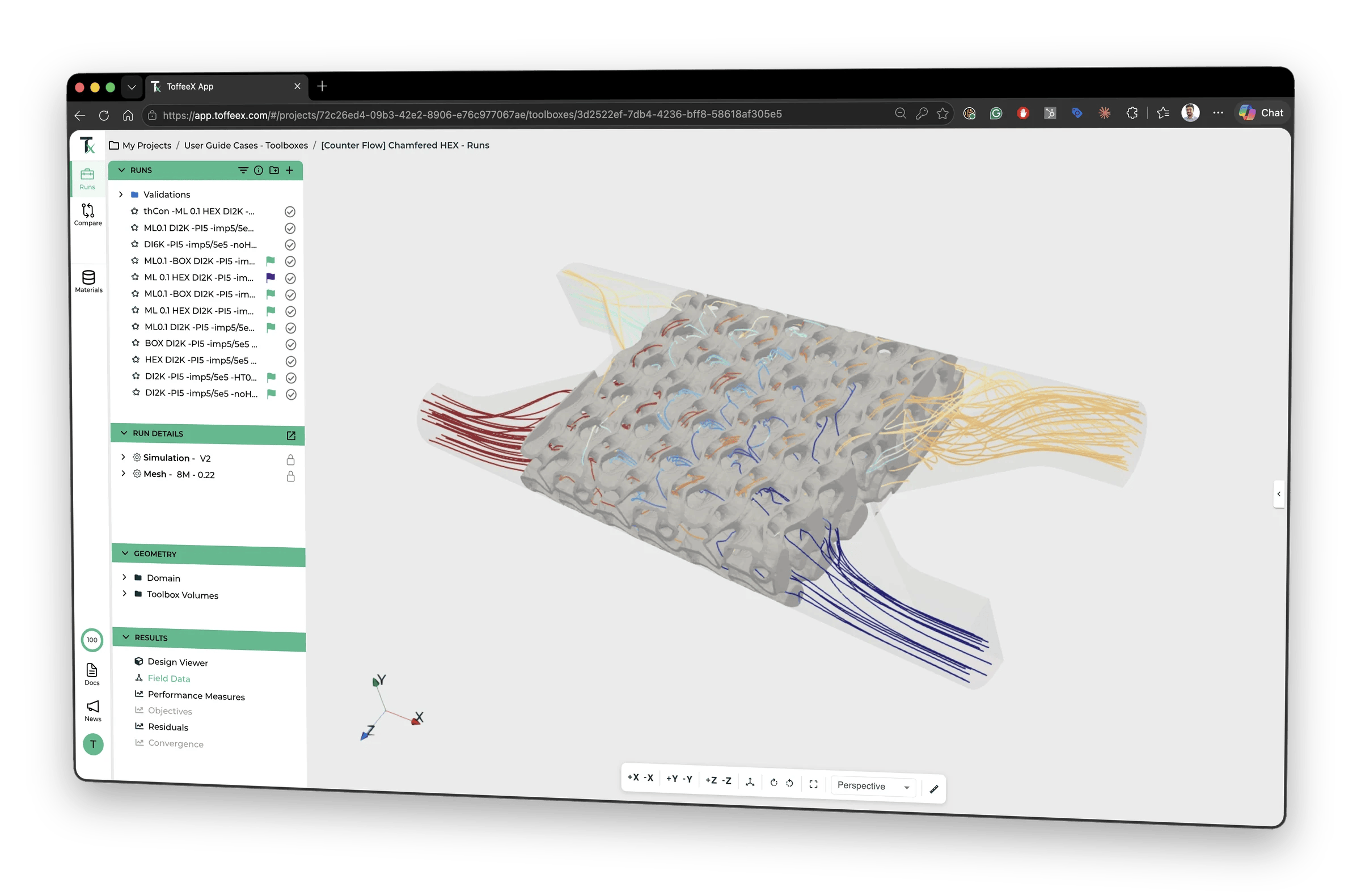Click the 100 credits circle indicator
This screenshot has width=1361, height=896.
(x=92, y=640)
